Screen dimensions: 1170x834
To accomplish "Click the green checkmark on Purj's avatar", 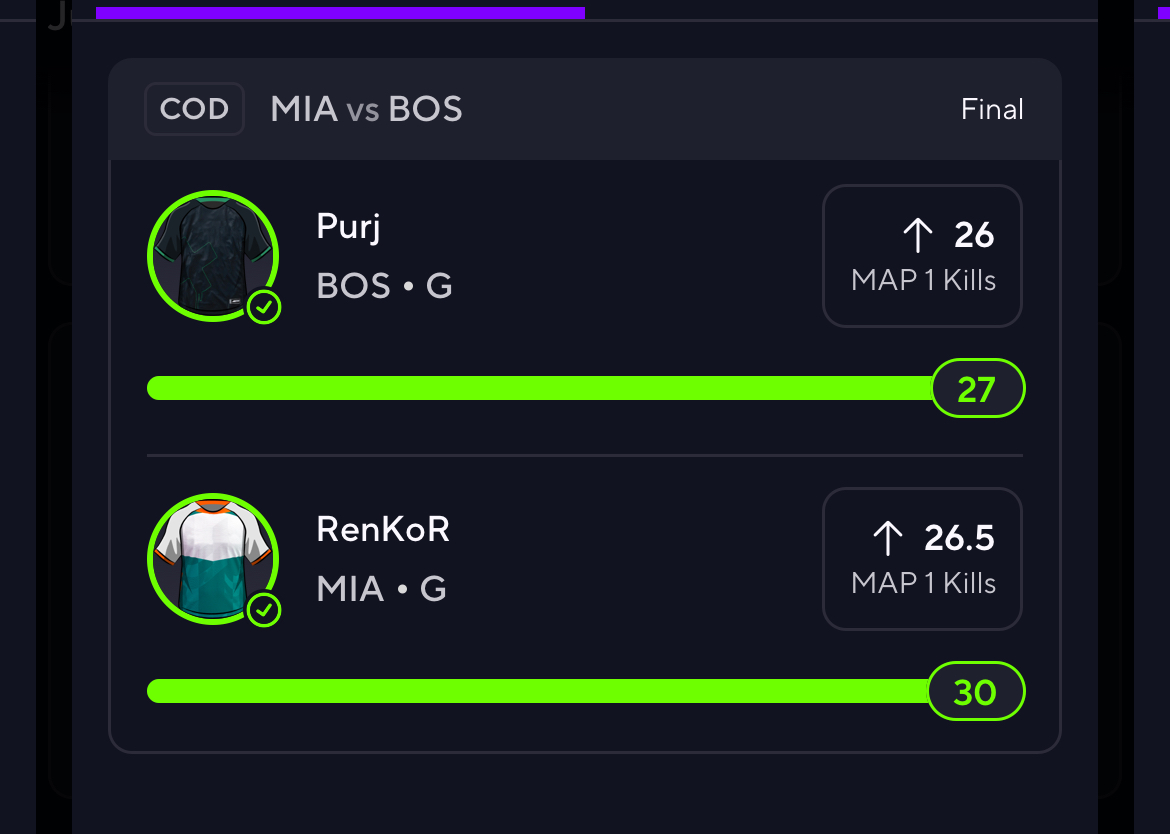I will (264, 307).
